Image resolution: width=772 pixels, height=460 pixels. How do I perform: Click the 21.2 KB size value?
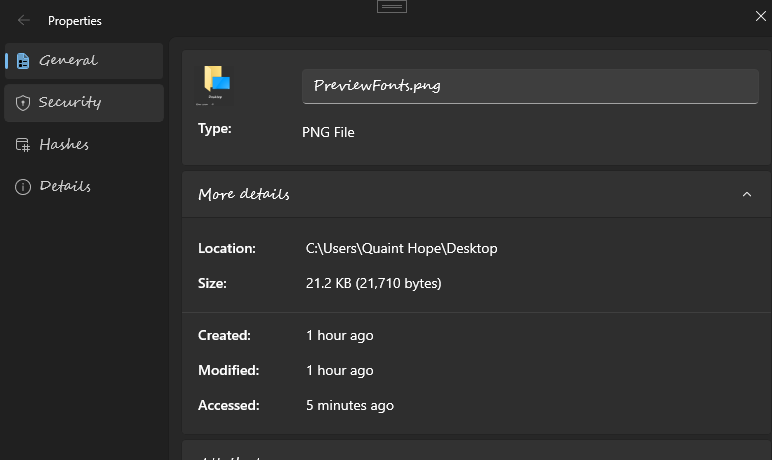373,283
